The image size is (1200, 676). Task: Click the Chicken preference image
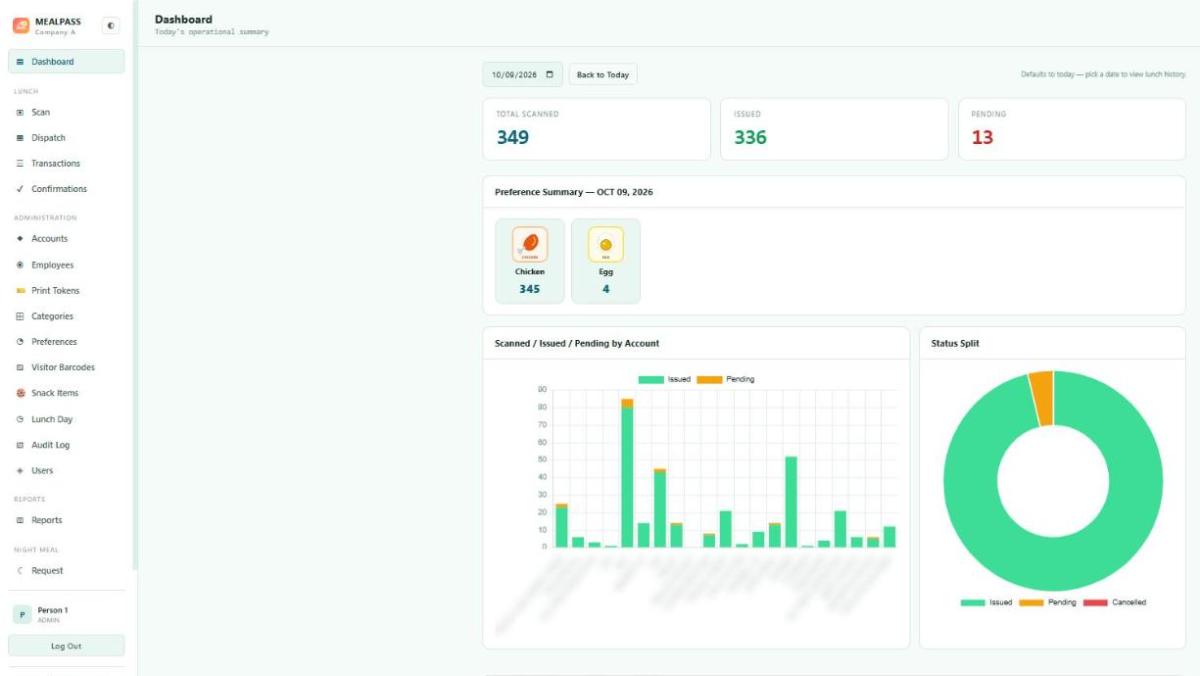(530, 244)
